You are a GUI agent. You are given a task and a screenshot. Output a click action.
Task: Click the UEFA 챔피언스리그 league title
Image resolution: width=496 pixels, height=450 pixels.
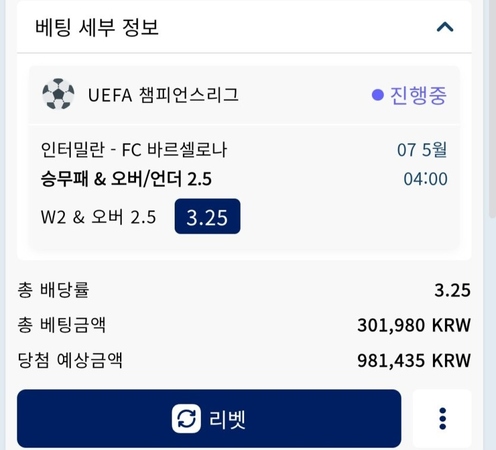point(163,95)
